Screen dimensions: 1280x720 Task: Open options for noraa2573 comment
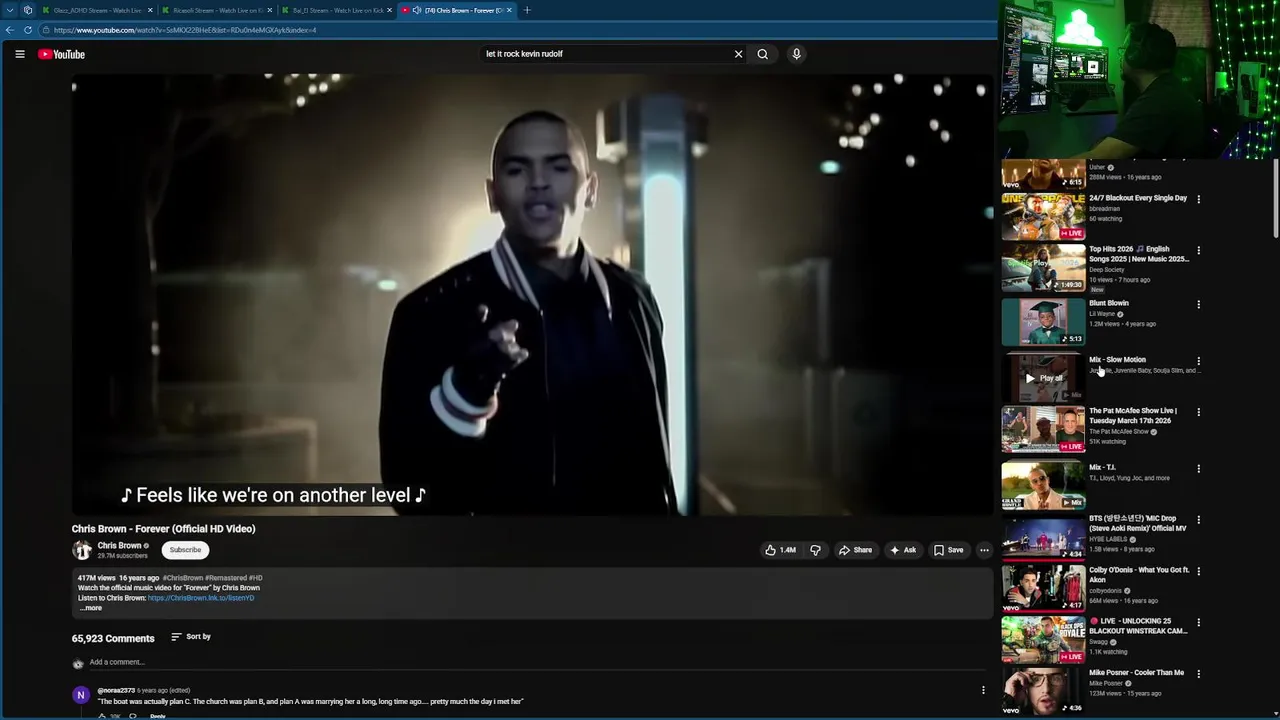coord(983,690)
